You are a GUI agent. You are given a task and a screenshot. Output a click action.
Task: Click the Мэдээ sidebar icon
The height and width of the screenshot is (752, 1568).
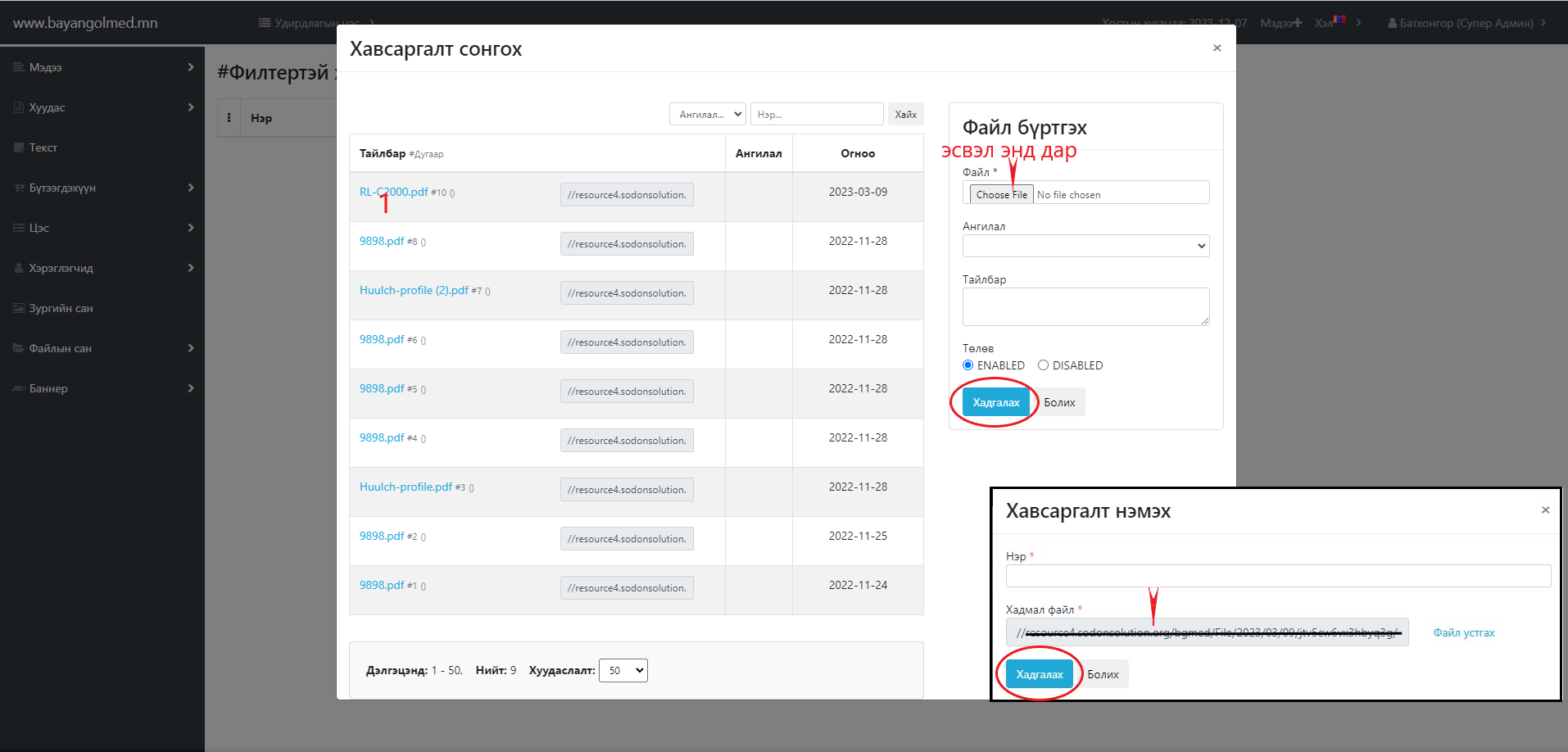click(x=18, y=67)
